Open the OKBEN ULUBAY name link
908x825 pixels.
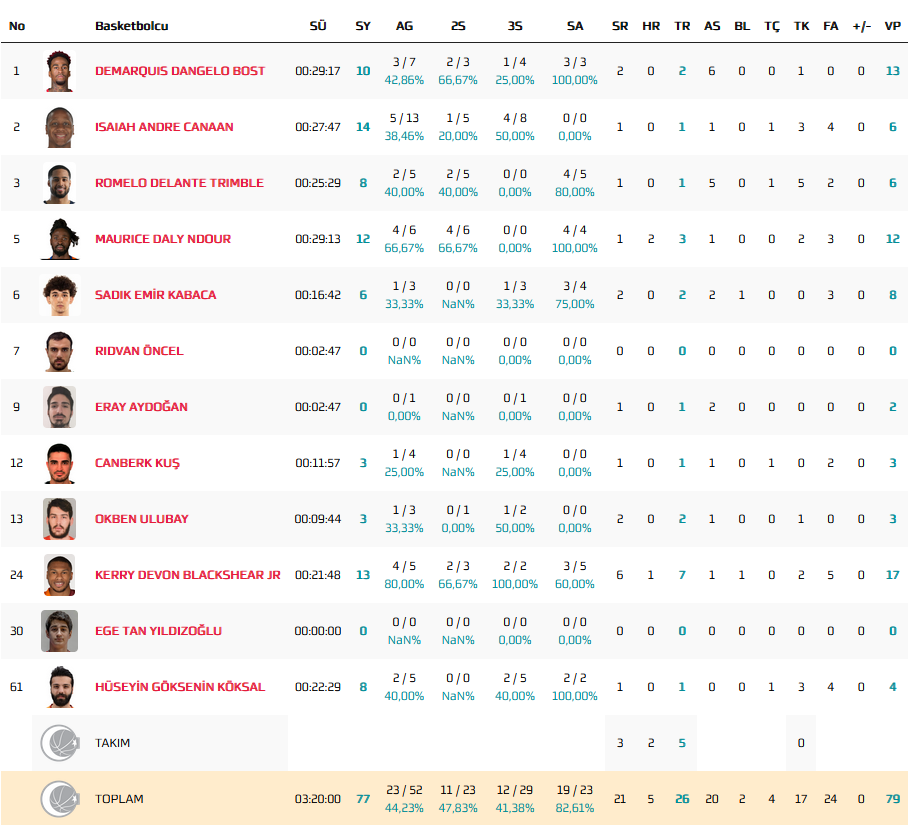(x=141, y=519)
